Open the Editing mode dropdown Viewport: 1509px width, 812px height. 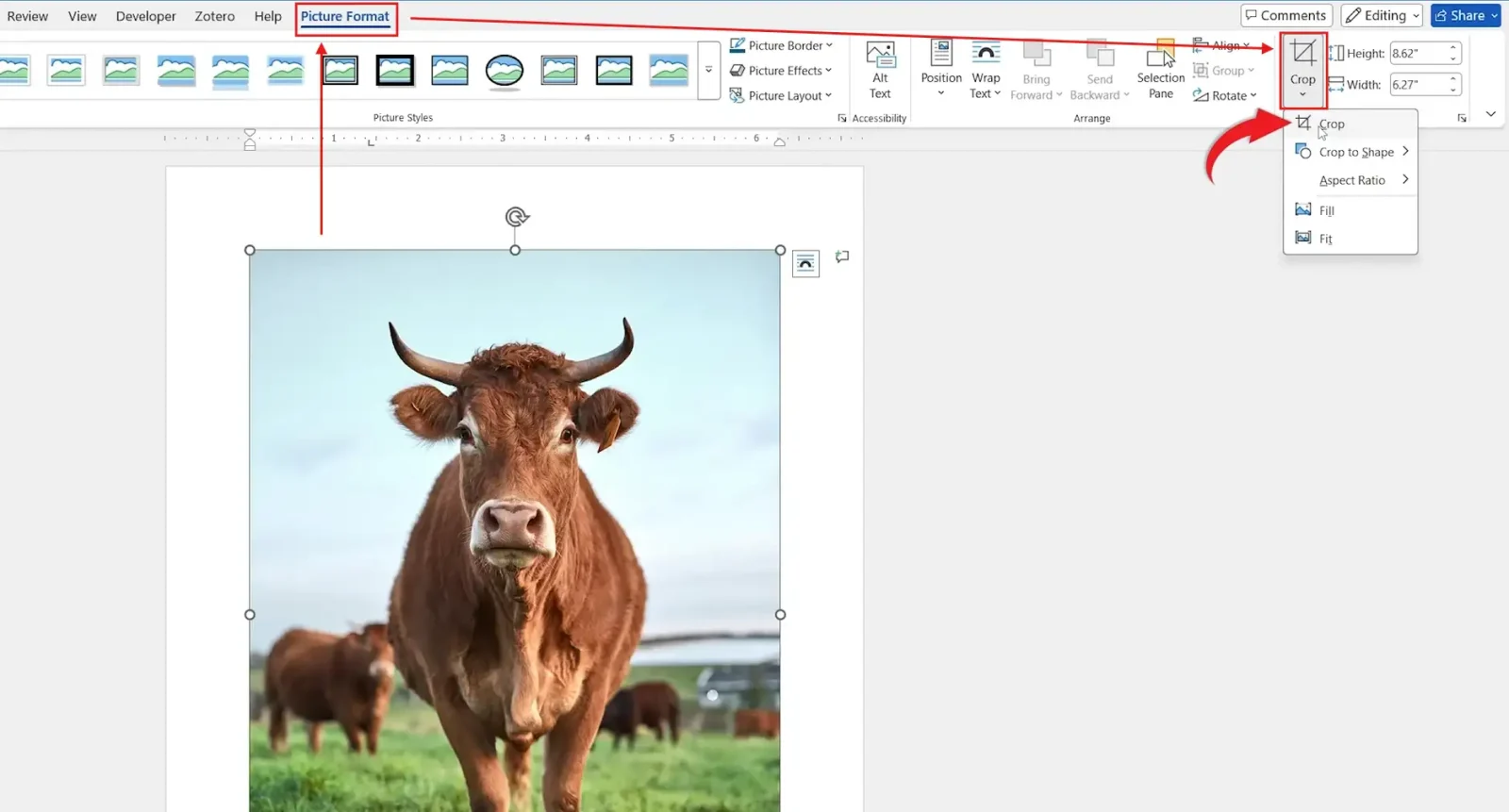click(x=1382, y=15)
